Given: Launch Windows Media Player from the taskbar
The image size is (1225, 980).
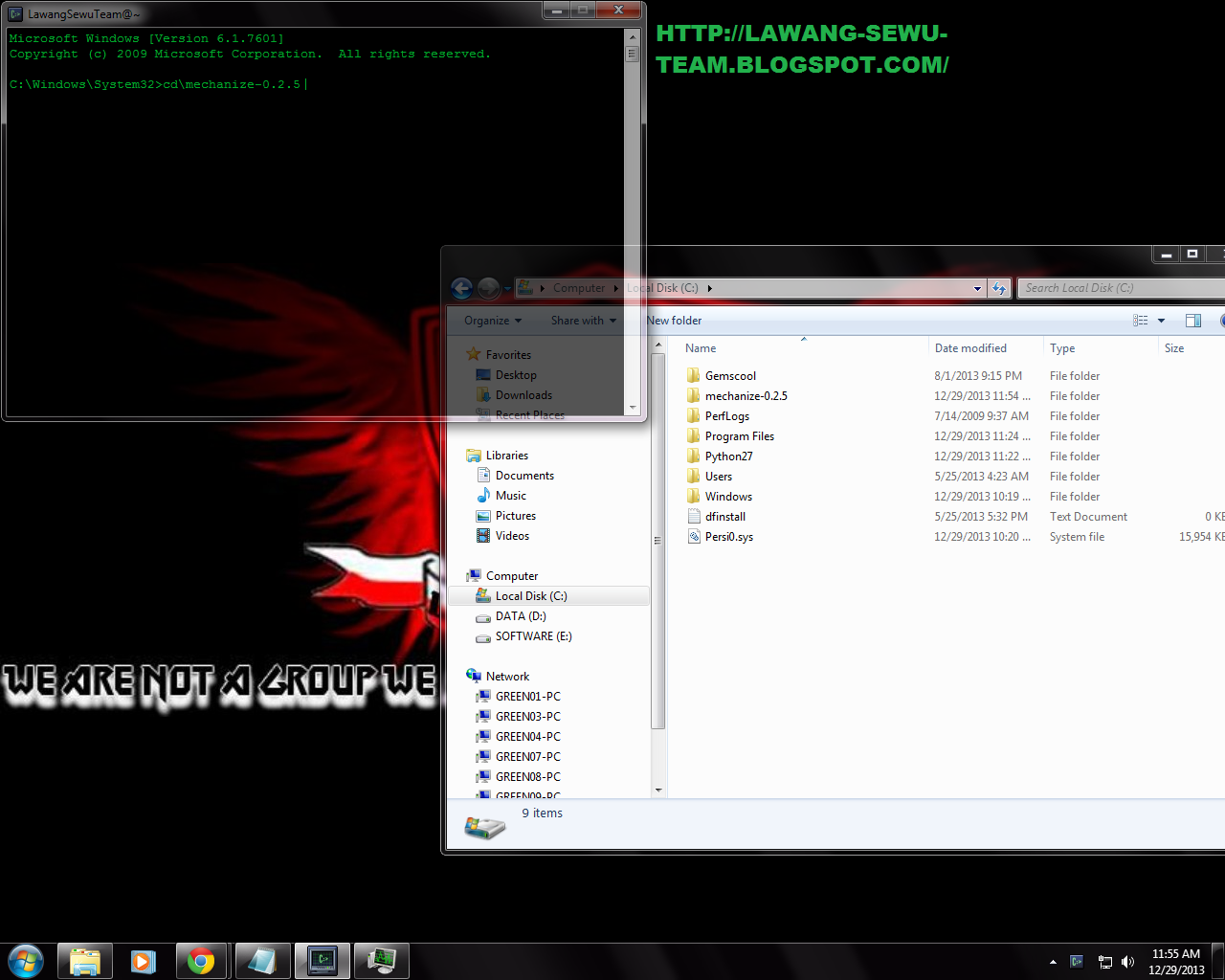Looking at the screenshot, I should 144,961.
